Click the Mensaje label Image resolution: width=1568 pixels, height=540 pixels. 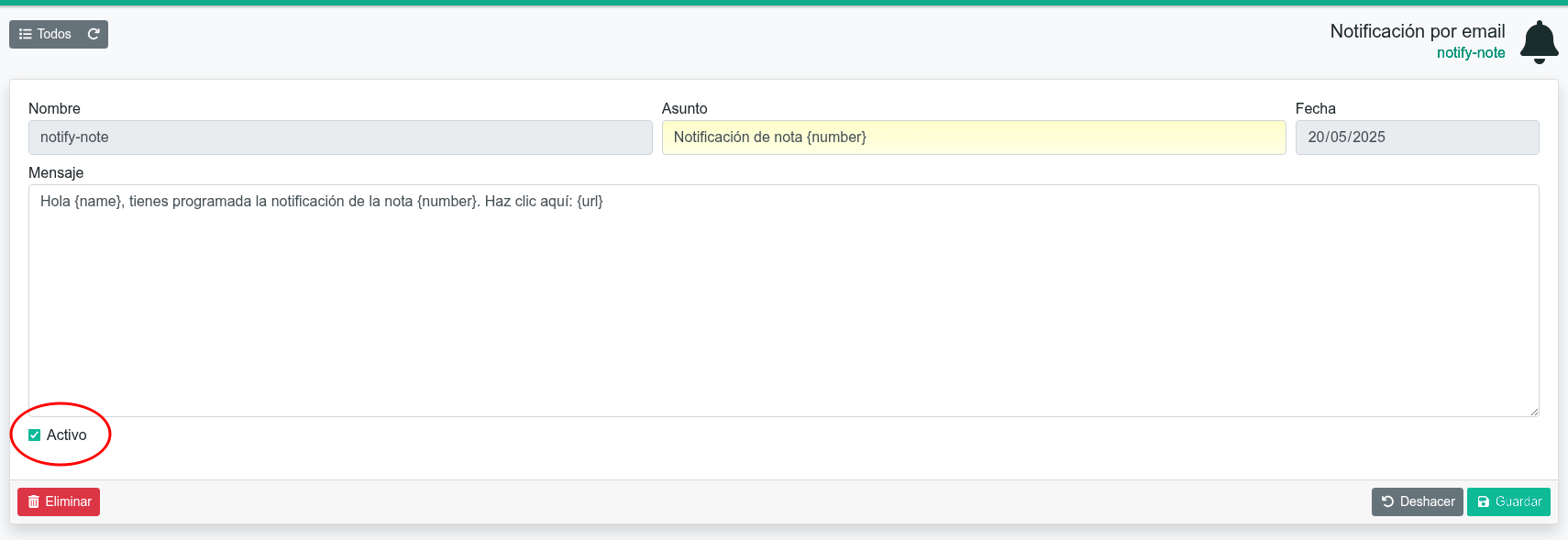pos(56,172)
